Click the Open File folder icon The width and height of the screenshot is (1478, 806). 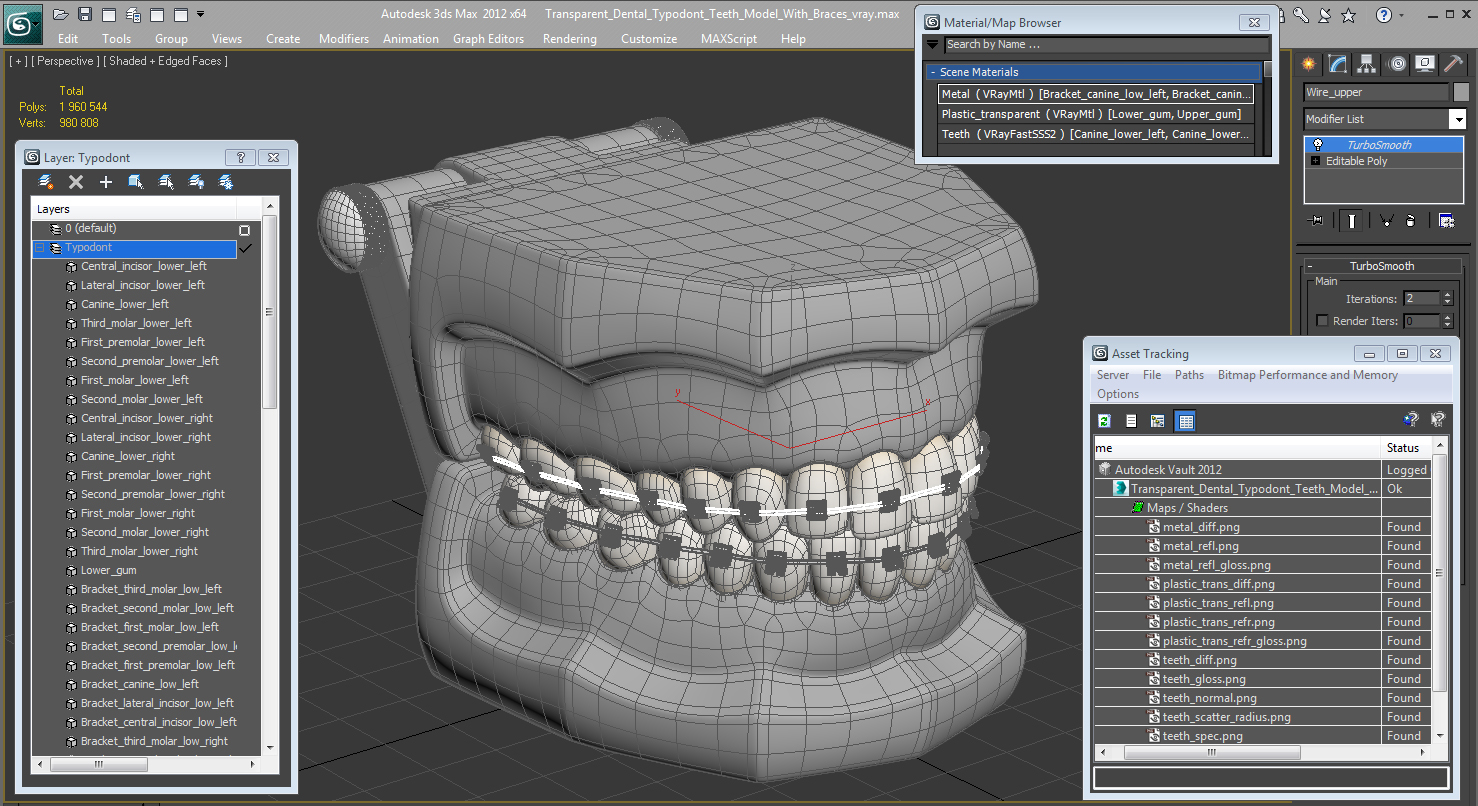(61, 14)
